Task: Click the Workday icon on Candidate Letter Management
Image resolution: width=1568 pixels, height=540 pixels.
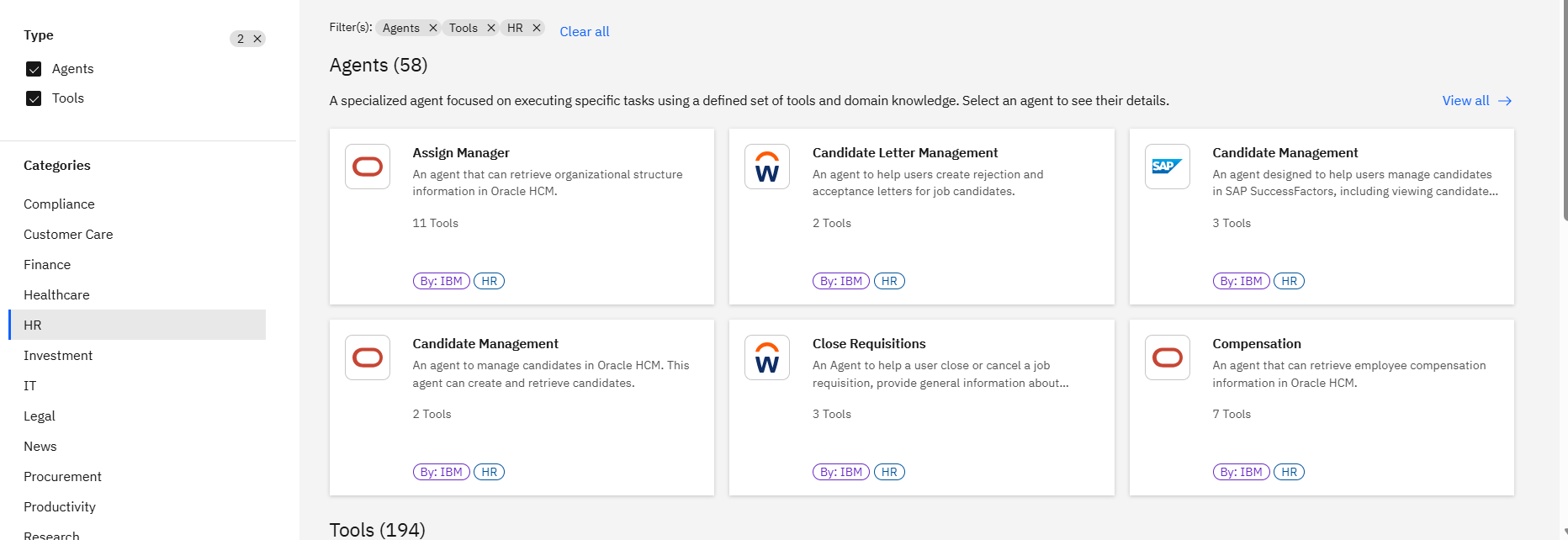Action: click(767, 167)
